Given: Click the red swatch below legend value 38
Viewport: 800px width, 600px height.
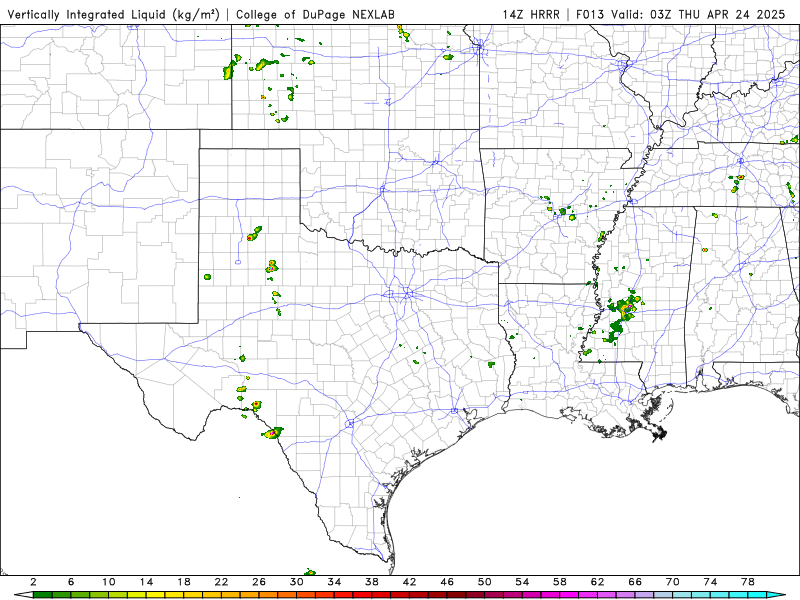Looking at the screenshot, I should (x=381, y=595).
